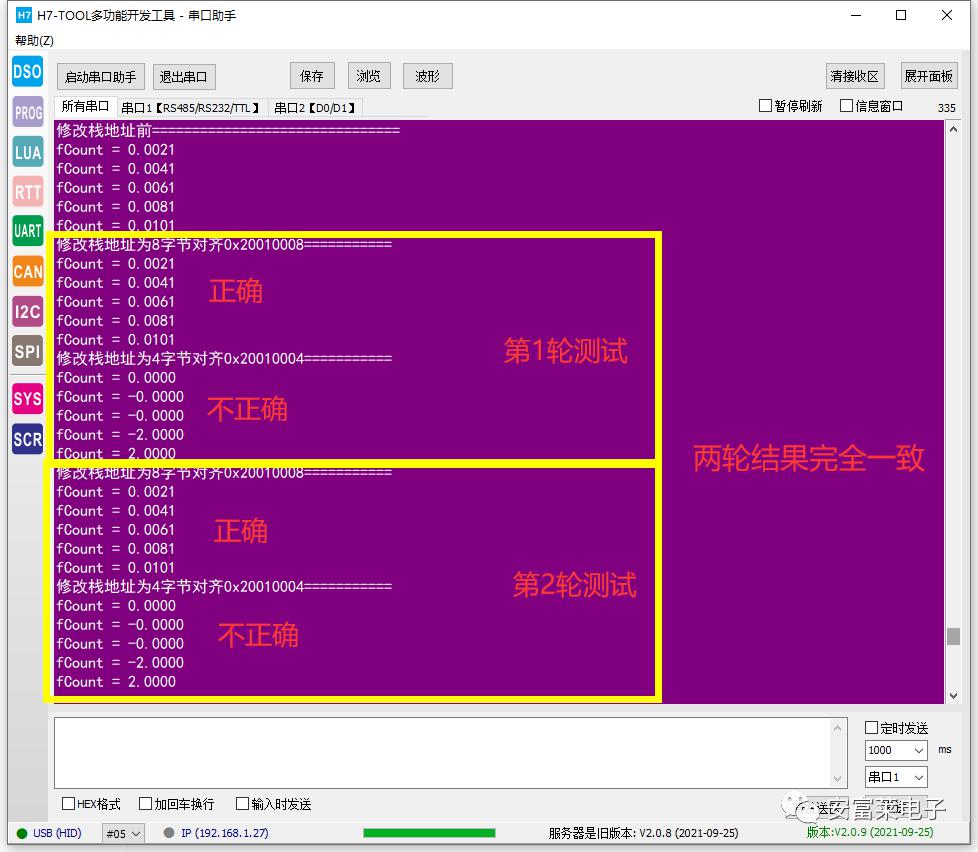Switch to the 所有串口 tab
The image size is (978, 852).
[85, 107]
